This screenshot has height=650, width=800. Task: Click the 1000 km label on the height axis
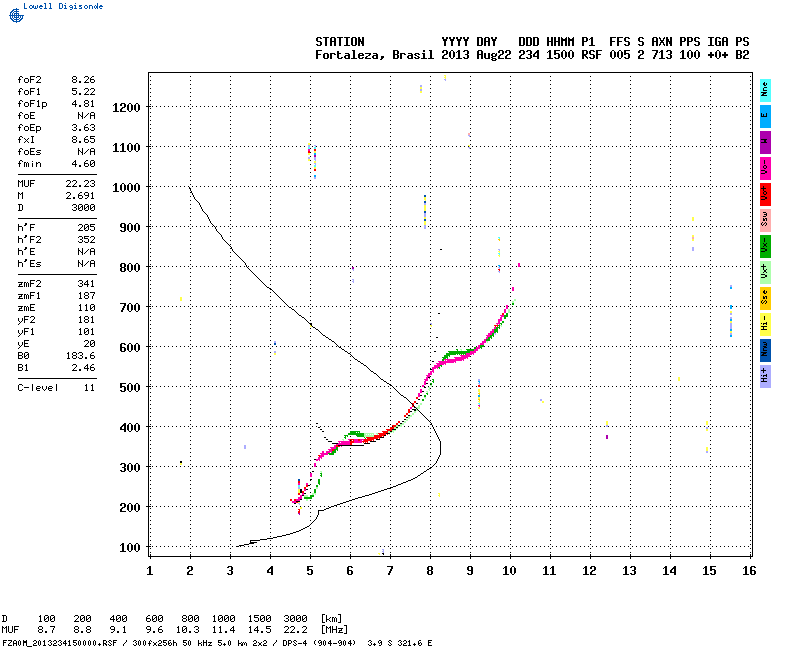pyautogui.click(x=126, y=187)
